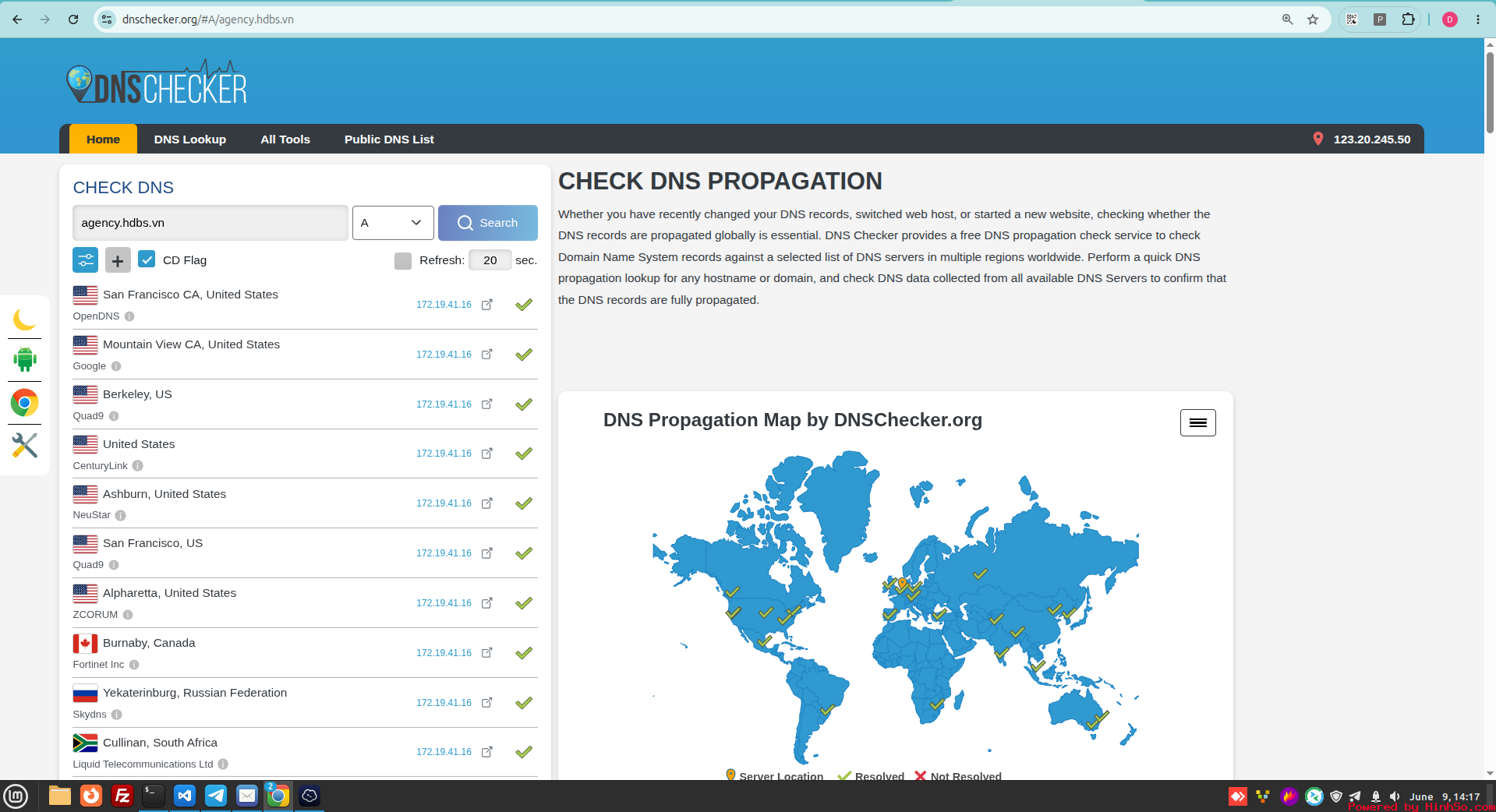Bookmark this page with the star icon

1313,19
